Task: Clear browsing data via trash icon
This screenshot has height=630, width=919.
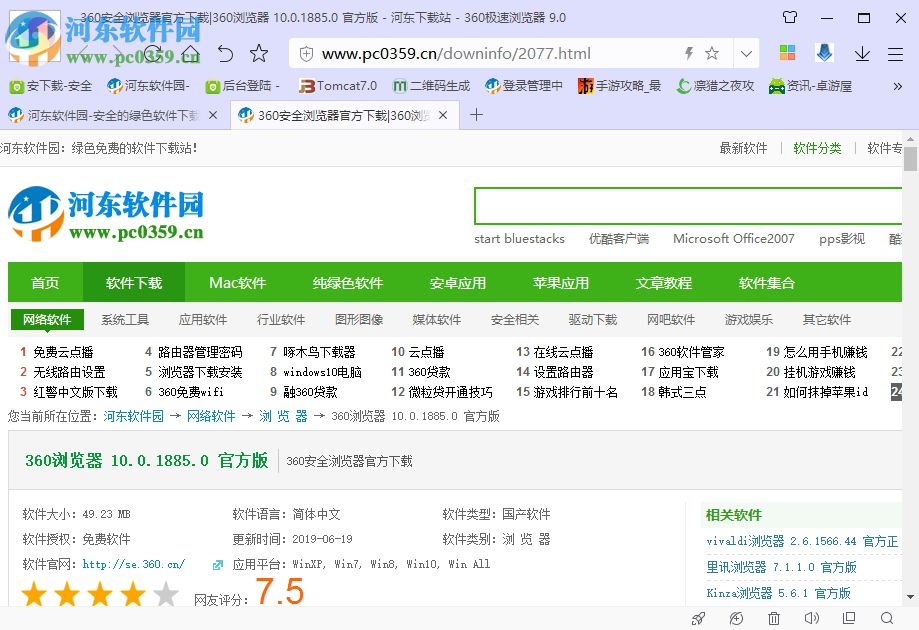Action: [x=773, y=618]
